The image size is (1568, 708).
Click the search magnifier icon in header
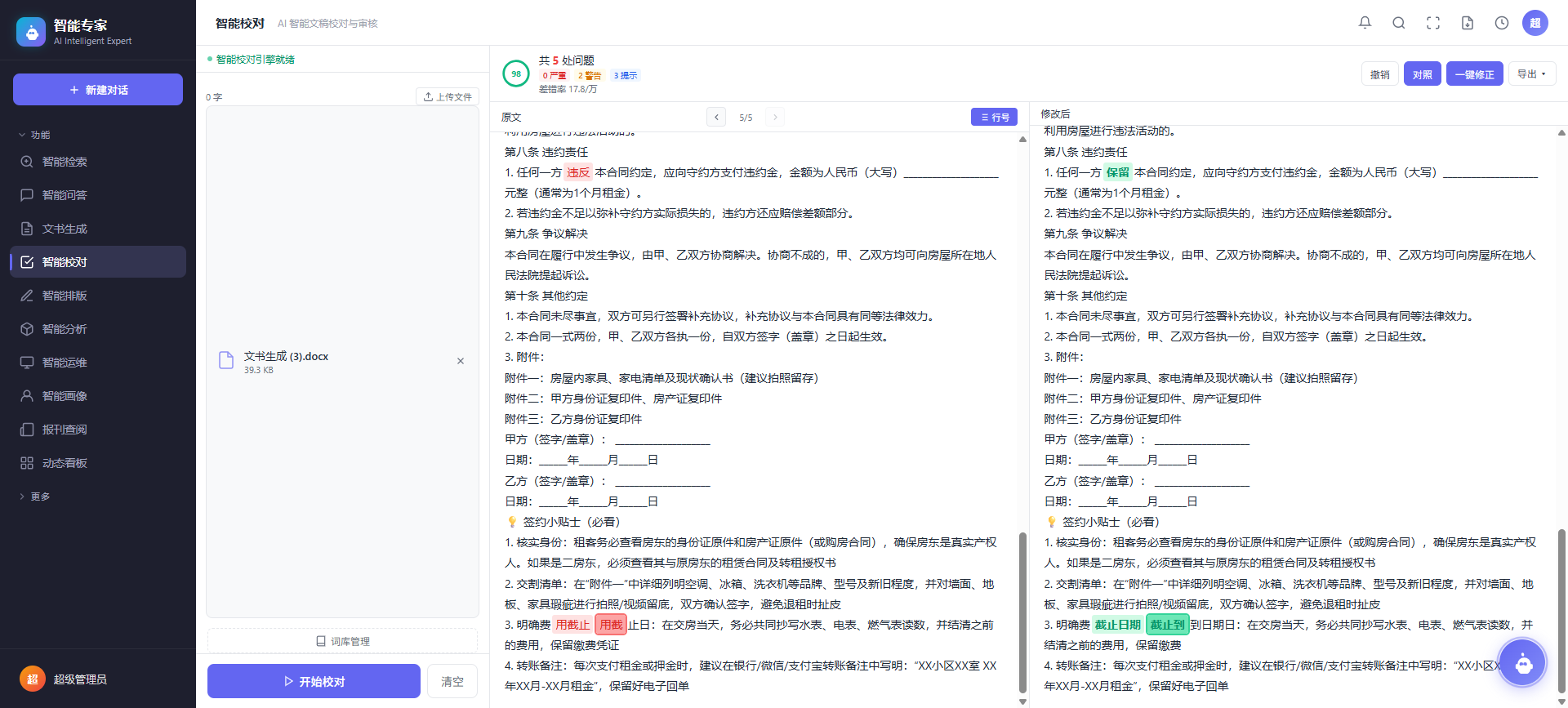(1399, 23)
